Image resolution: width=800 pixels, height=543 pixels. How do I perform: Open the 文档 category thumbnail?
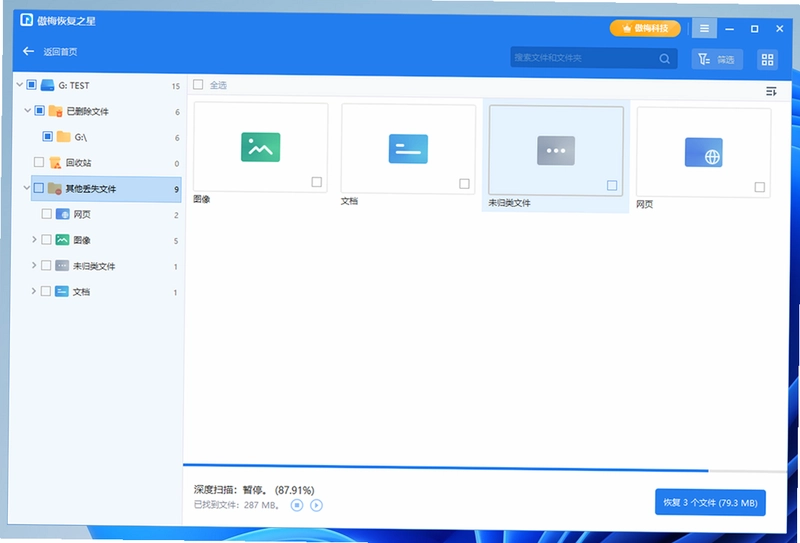point(408,149)
